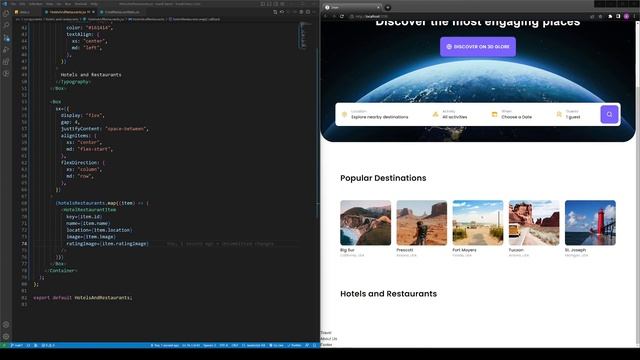
Task: Click the browser page vertical scrollbar
Action: pyautogui.click(x=638, y=184)
